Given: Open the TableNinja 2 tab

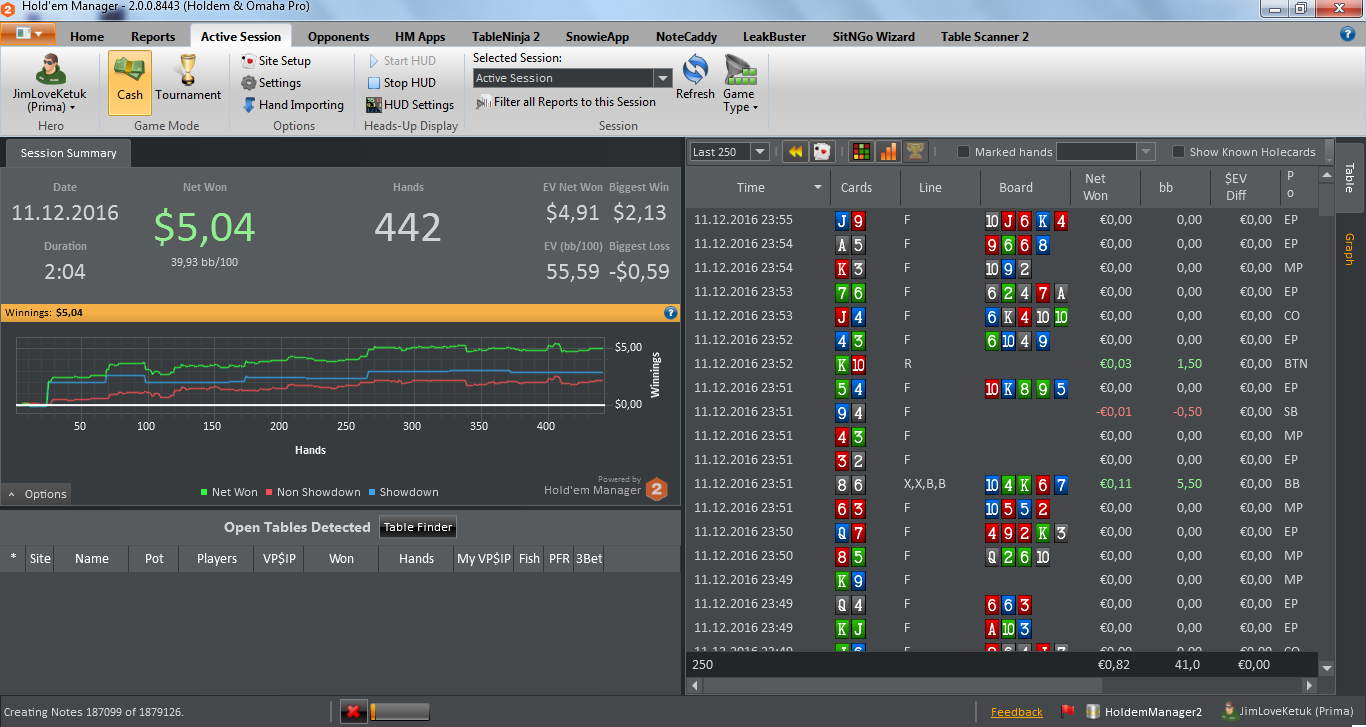Looking at the screenshot, I should pos(505,37).
